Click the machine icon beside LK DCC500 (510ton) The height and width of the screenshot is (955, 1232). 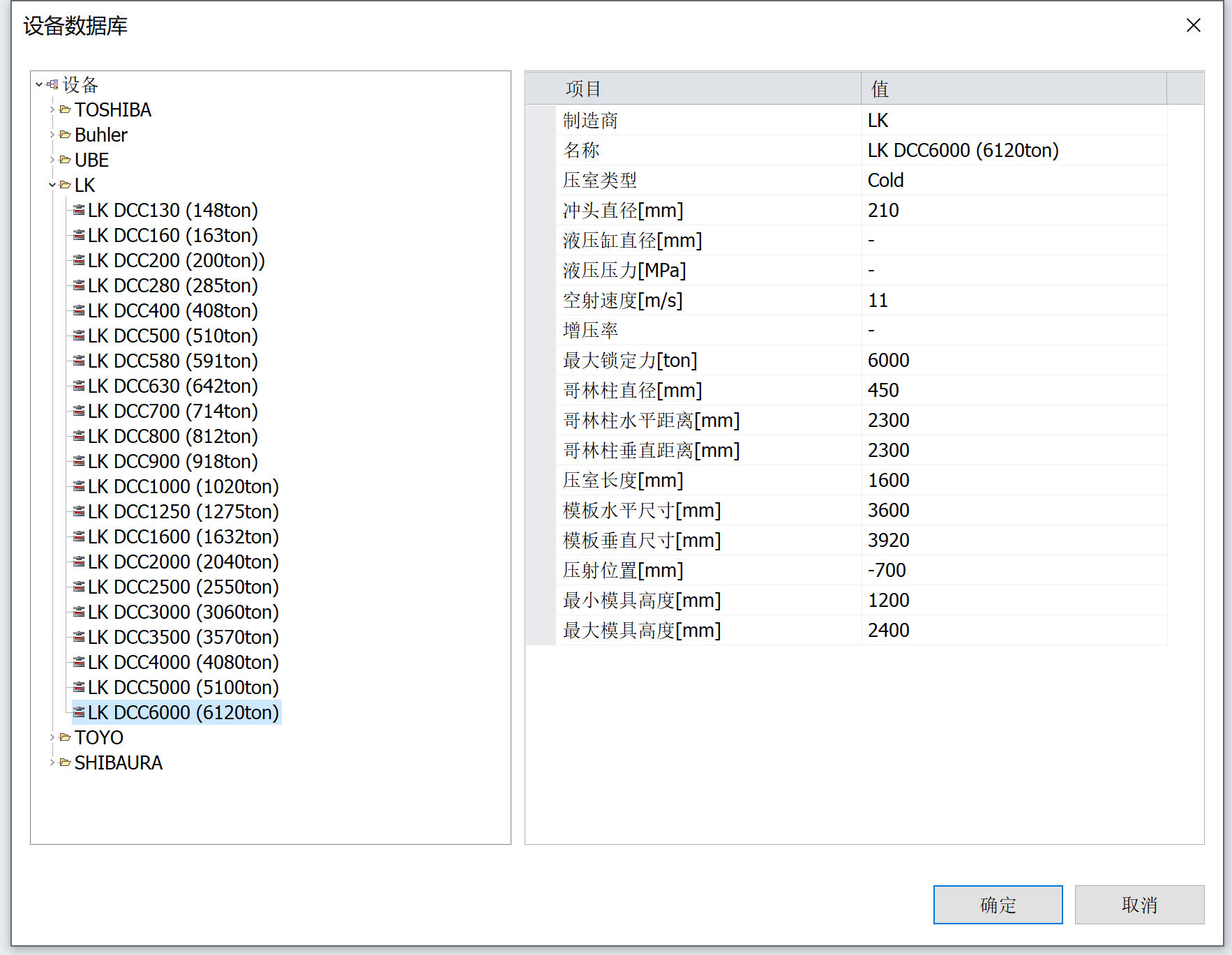[x=79, y=336]
